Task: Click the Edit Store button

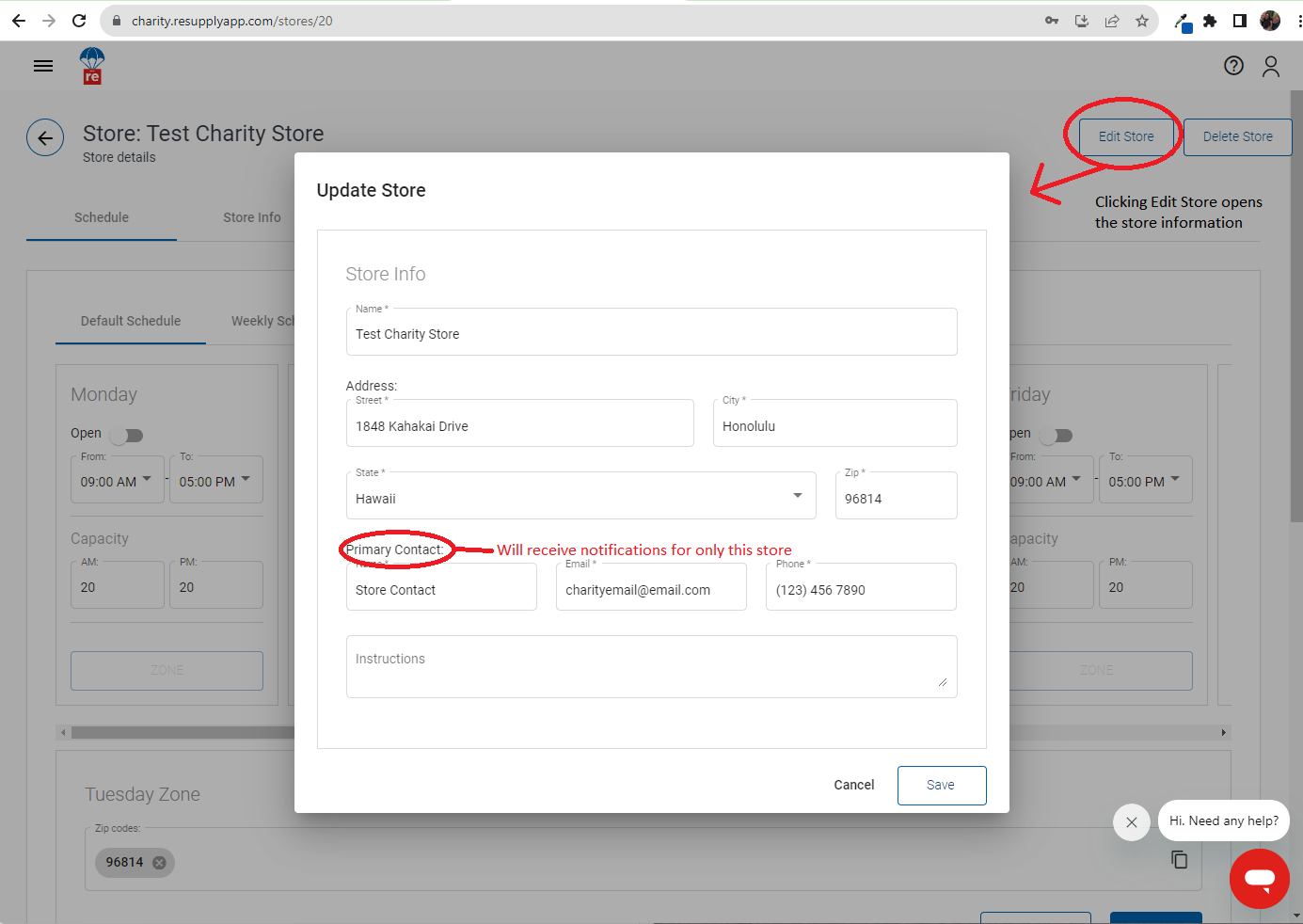Action: coord(1126,136)
